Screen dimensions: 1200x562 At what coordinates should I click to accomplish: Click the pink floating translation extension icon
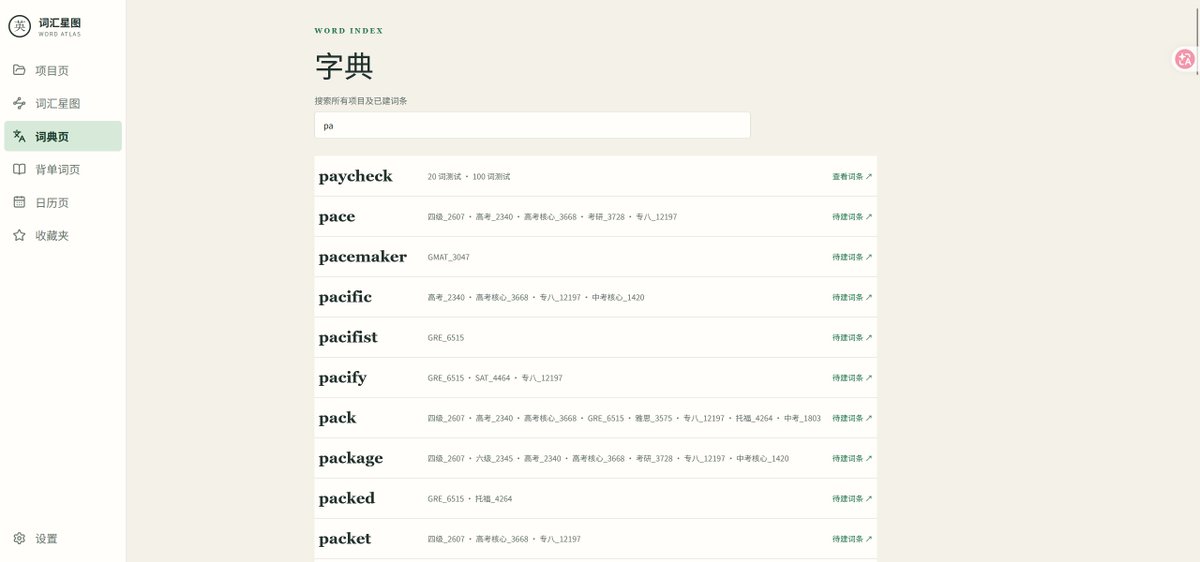pyautogui.click(x=1185, y=60)
